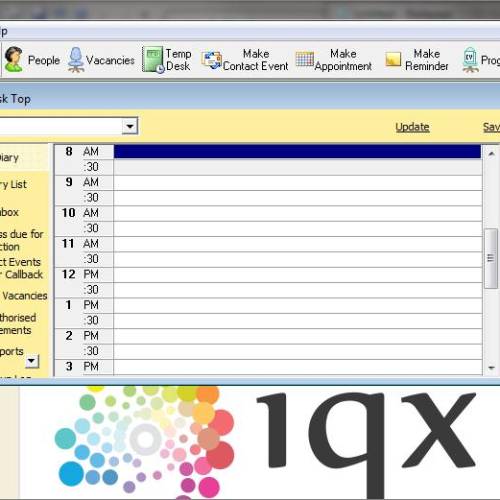
Task: Expand the sidebar list down arrow
Action: pyautogui.click(x=32, y=361)
